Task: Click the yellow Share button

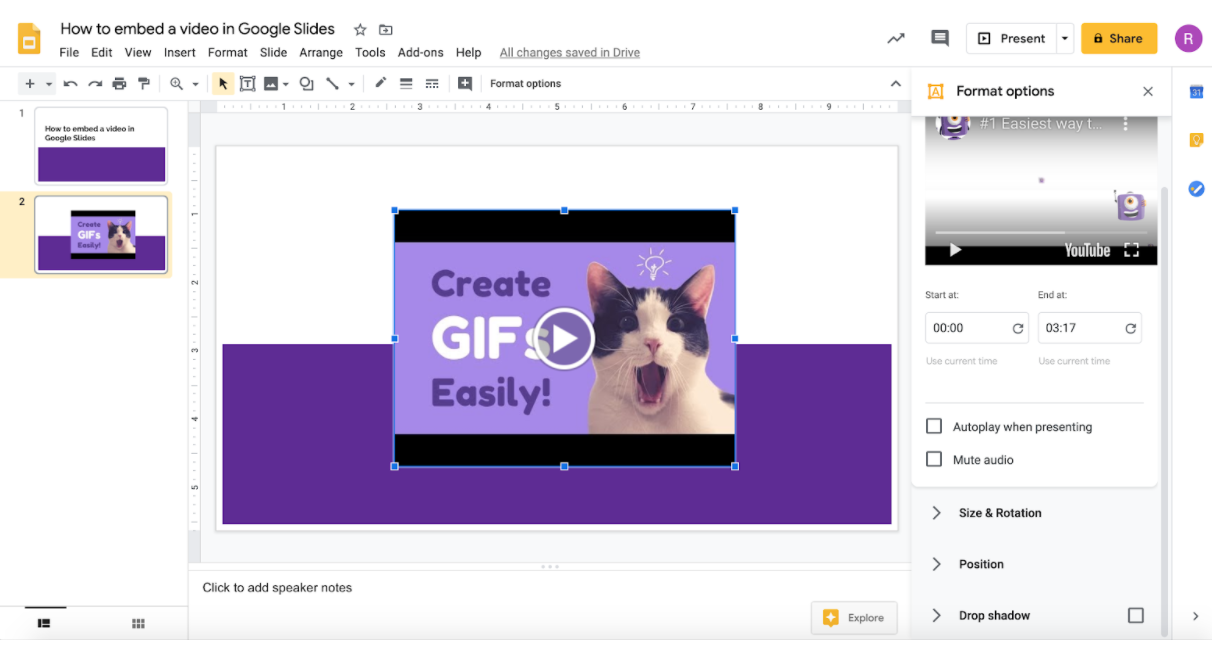Action: point(1118,38)
